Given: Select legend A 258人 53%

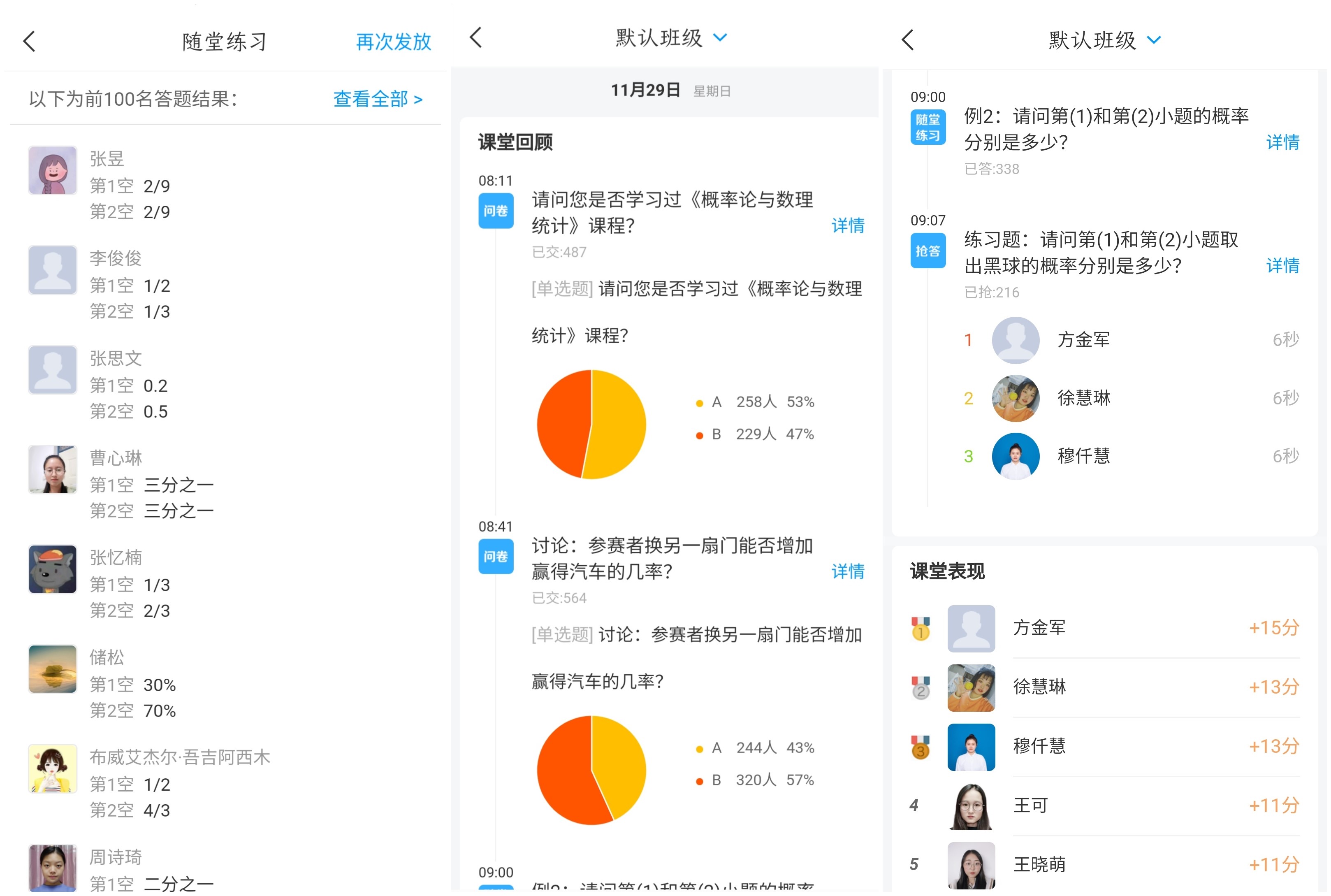Looking at the screenshot, I should coord(755,402).
